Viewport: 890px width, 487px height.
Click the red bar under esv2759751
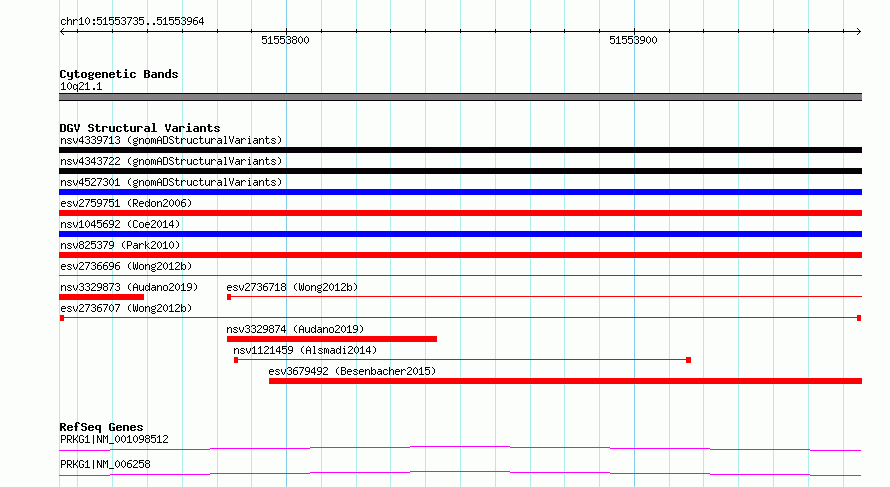460,213
